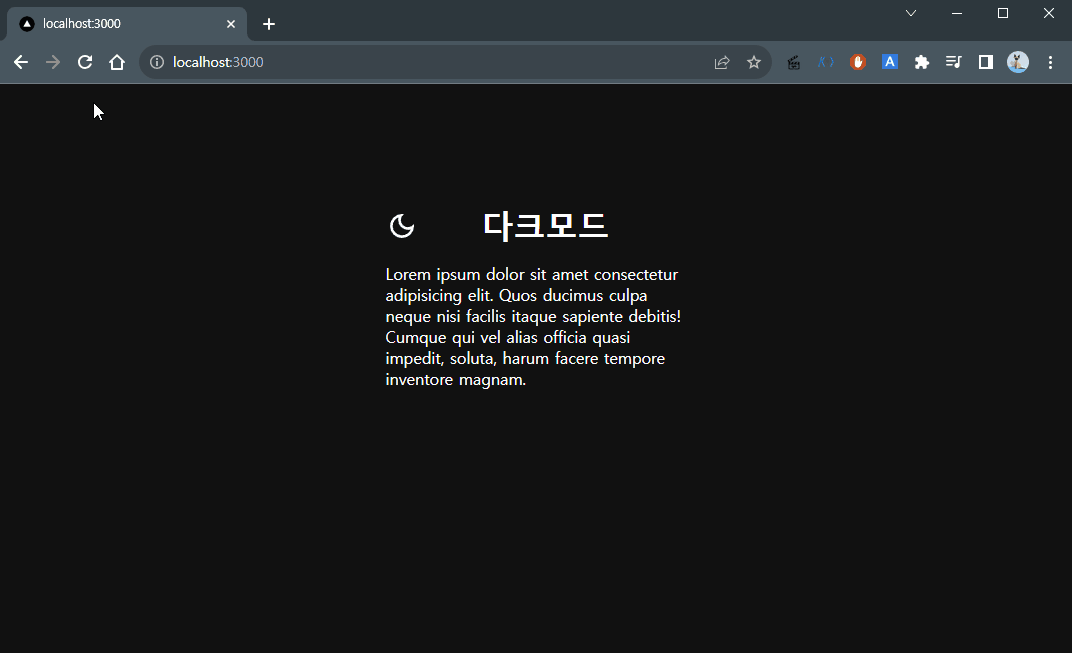The height and width of the screenshot is (653, 1072).
Task: Open the Chrome three-dot menu
Action: (x=1050, y=62)
